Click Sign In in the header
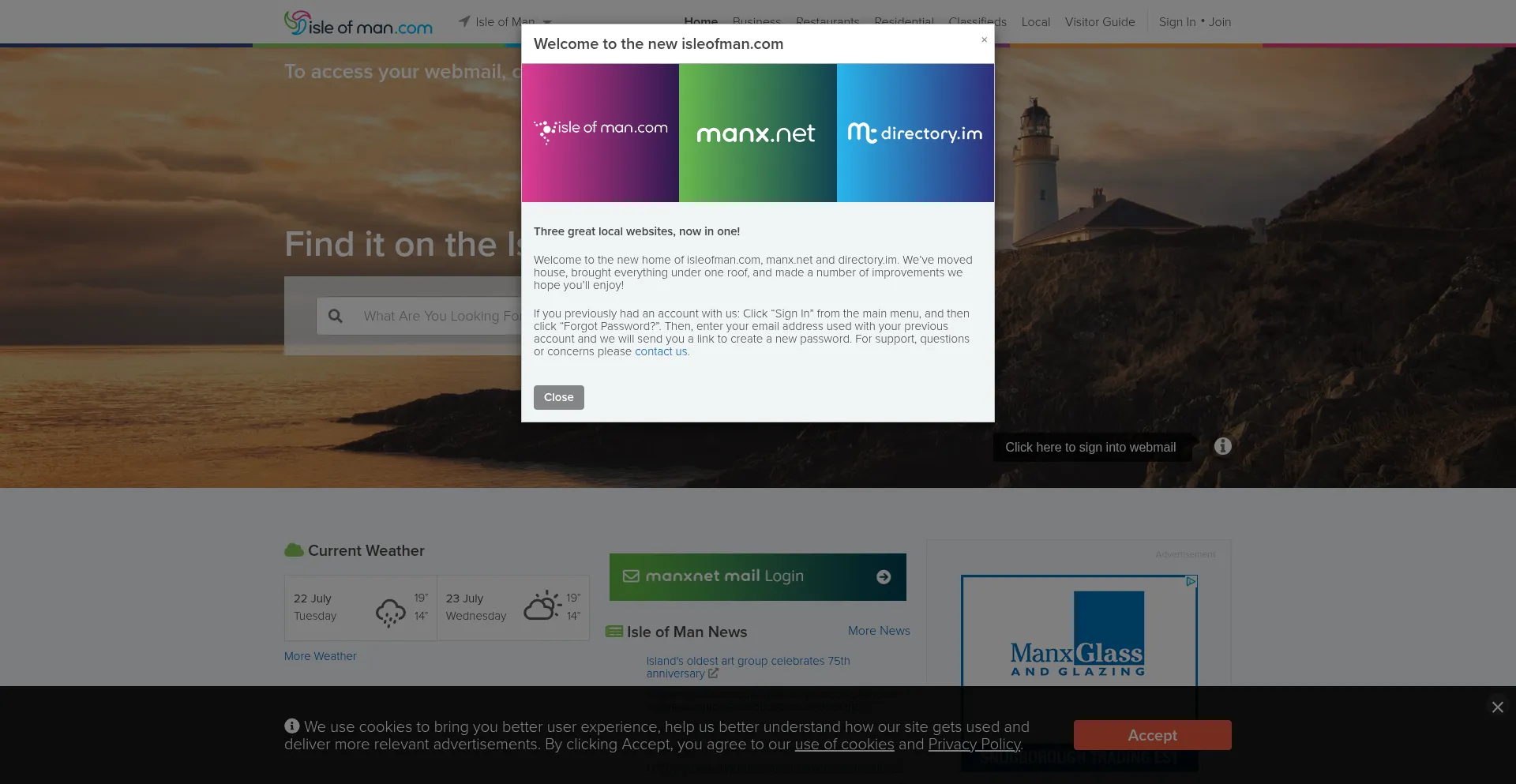Screen dimensions: 1516x784 (x=1176, y=22)
